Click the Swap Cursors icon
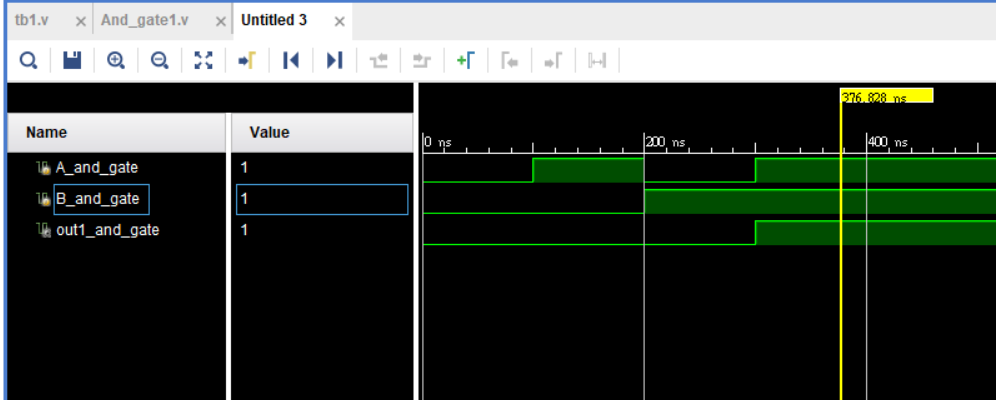 tap(597, 60)
